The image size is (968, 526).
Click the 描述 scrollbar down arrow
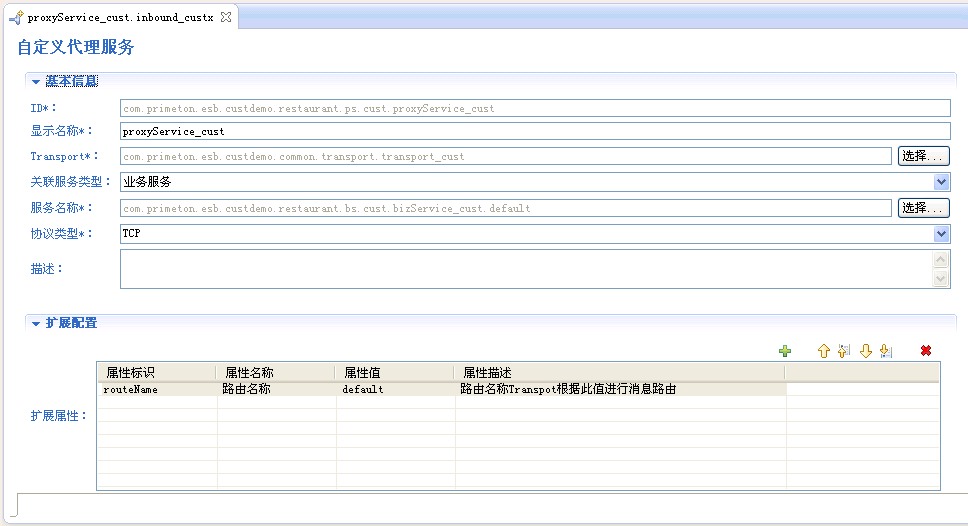[x=941, y=279]
